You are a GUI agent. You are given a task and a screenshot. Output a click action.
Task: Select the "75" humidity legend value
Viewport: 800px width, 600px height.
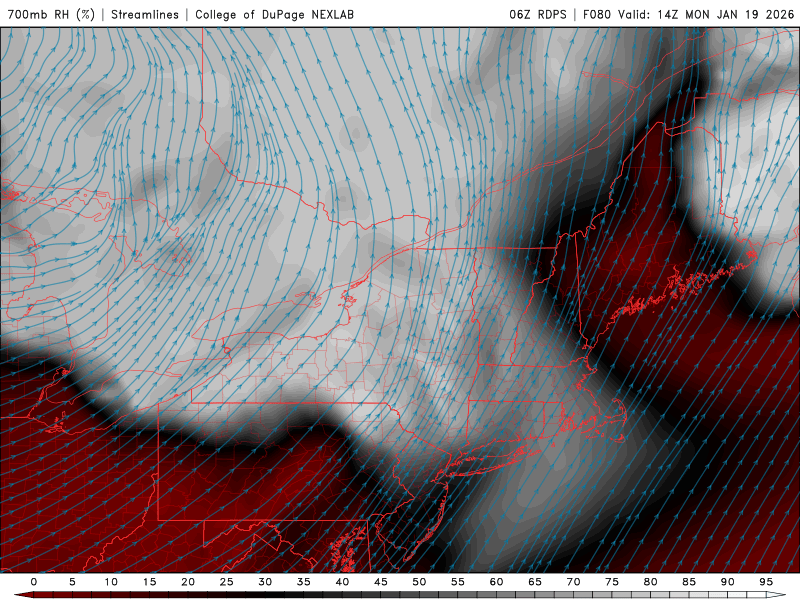coord(612,582)
